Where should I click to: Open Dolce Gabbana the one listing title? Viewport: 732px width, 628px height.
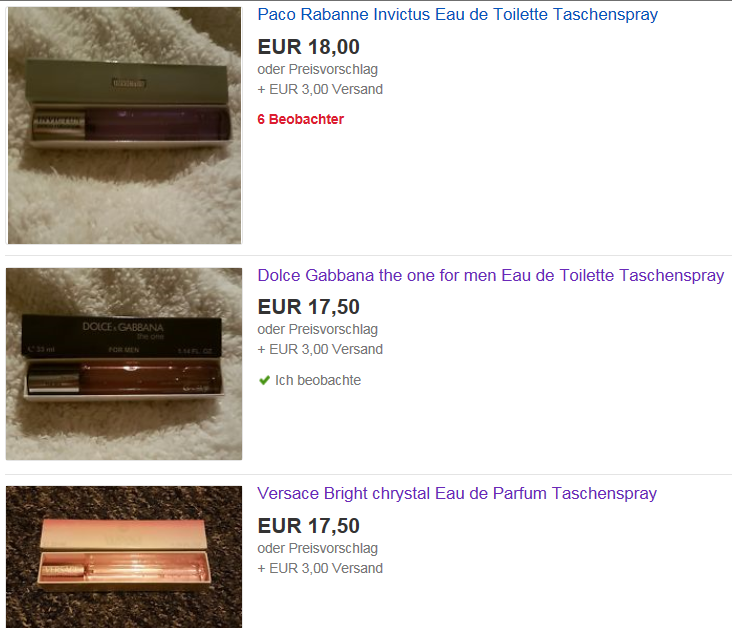point(491,275)
